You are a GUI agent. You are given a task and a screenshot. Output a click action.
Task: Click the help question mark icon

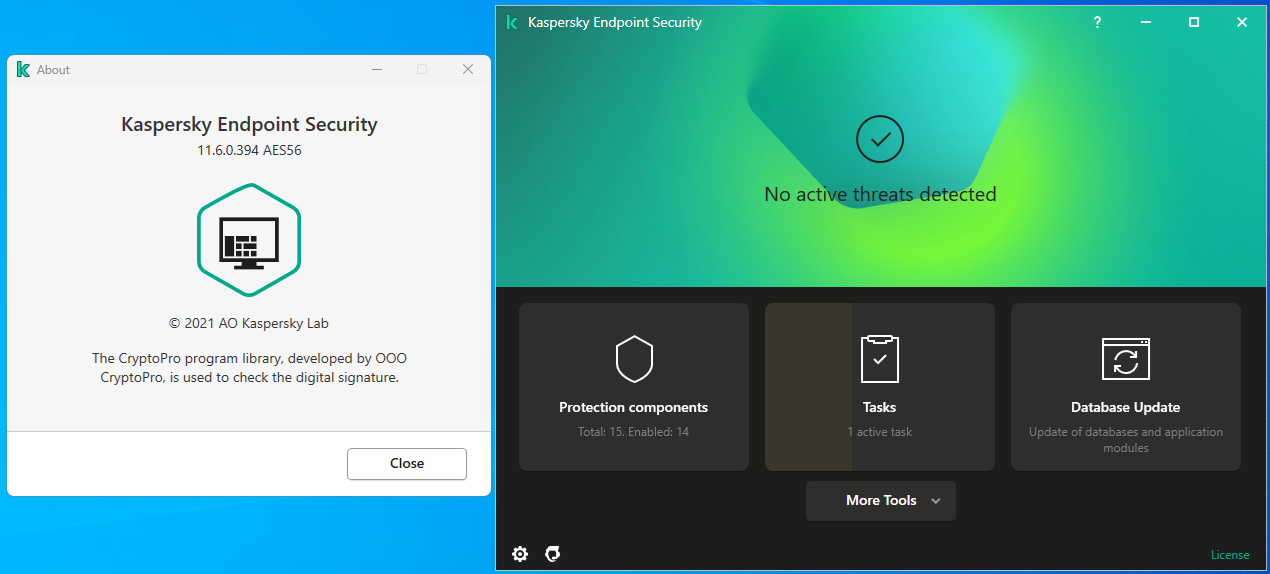click(1097, 22)
